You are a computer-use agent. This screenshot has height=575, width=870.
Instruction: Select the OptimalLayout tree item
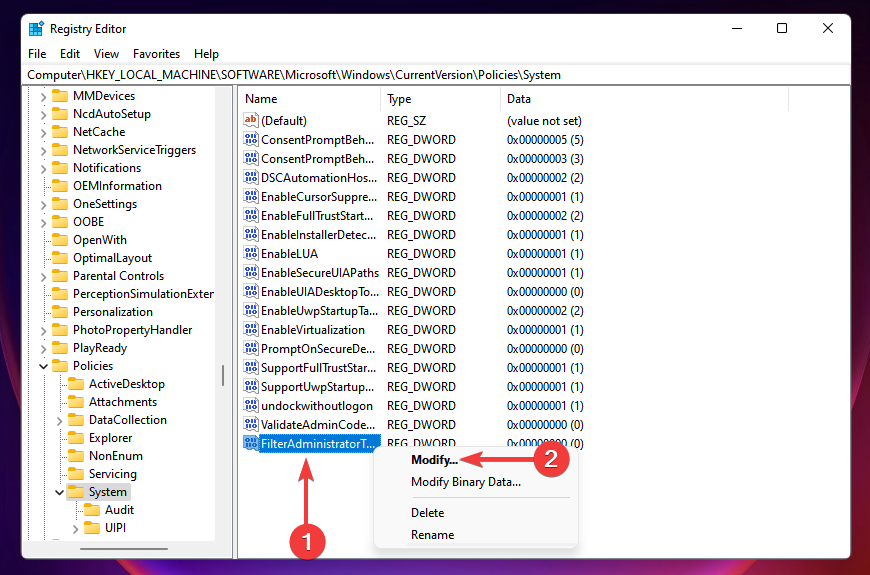[113, 258]
